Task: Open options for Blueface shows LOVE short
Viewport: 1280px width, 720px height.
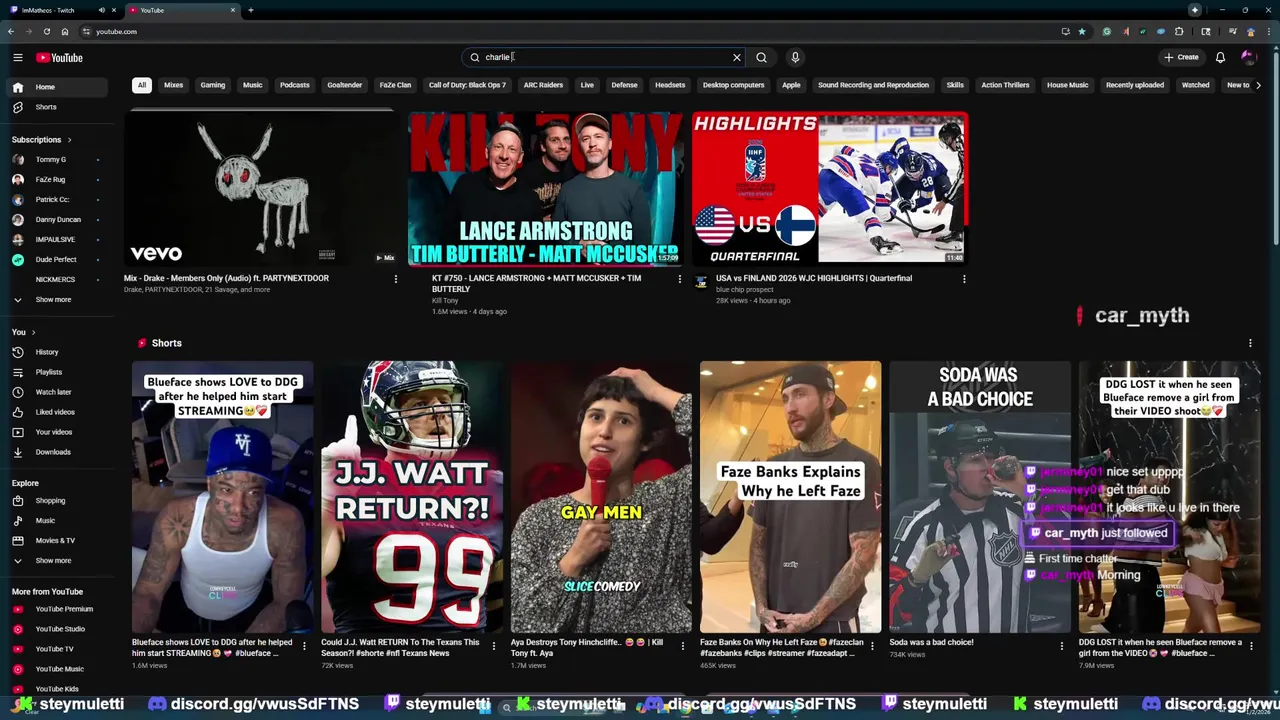Action: point(304,646)
